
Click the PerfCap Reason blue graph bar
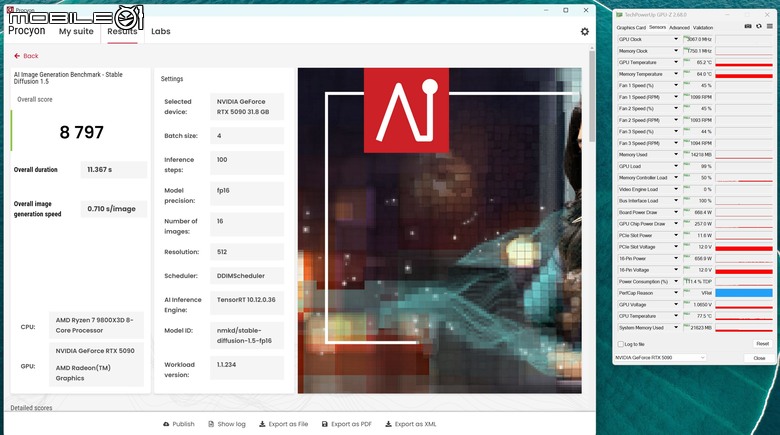[744, 293]
